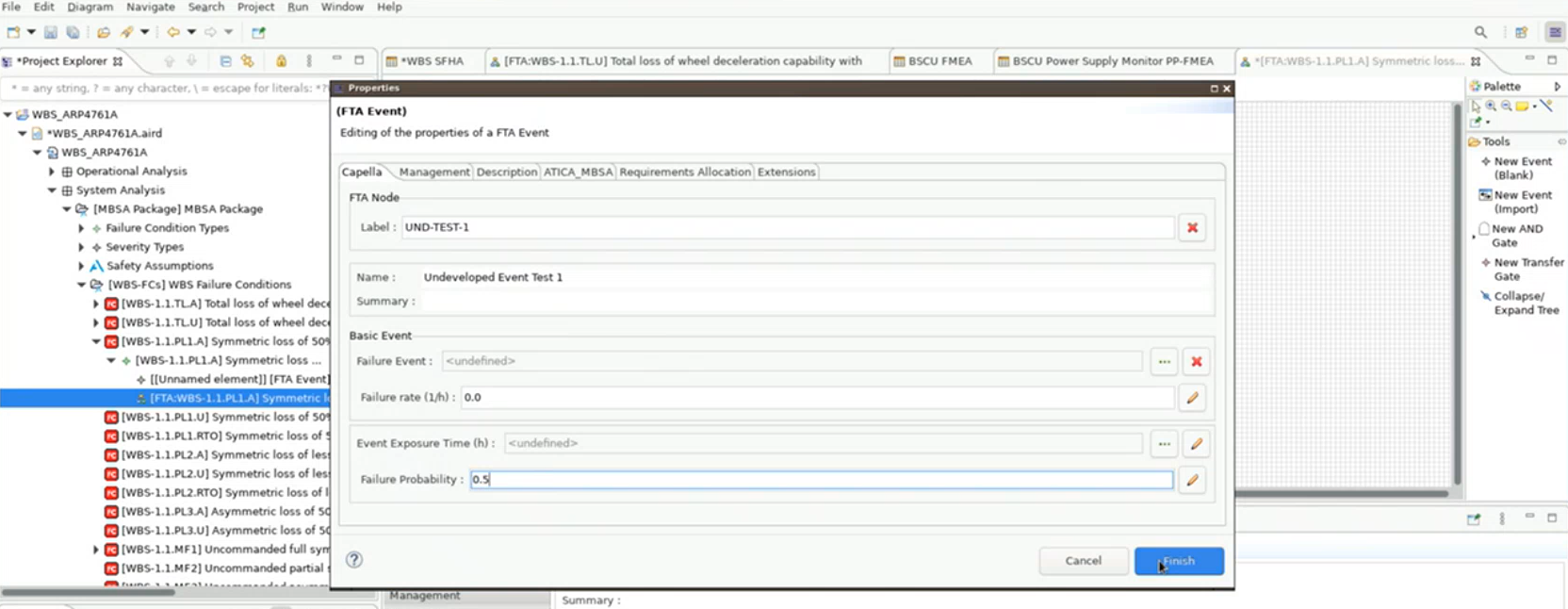Click the Cancel button

tap(1084, 561)
